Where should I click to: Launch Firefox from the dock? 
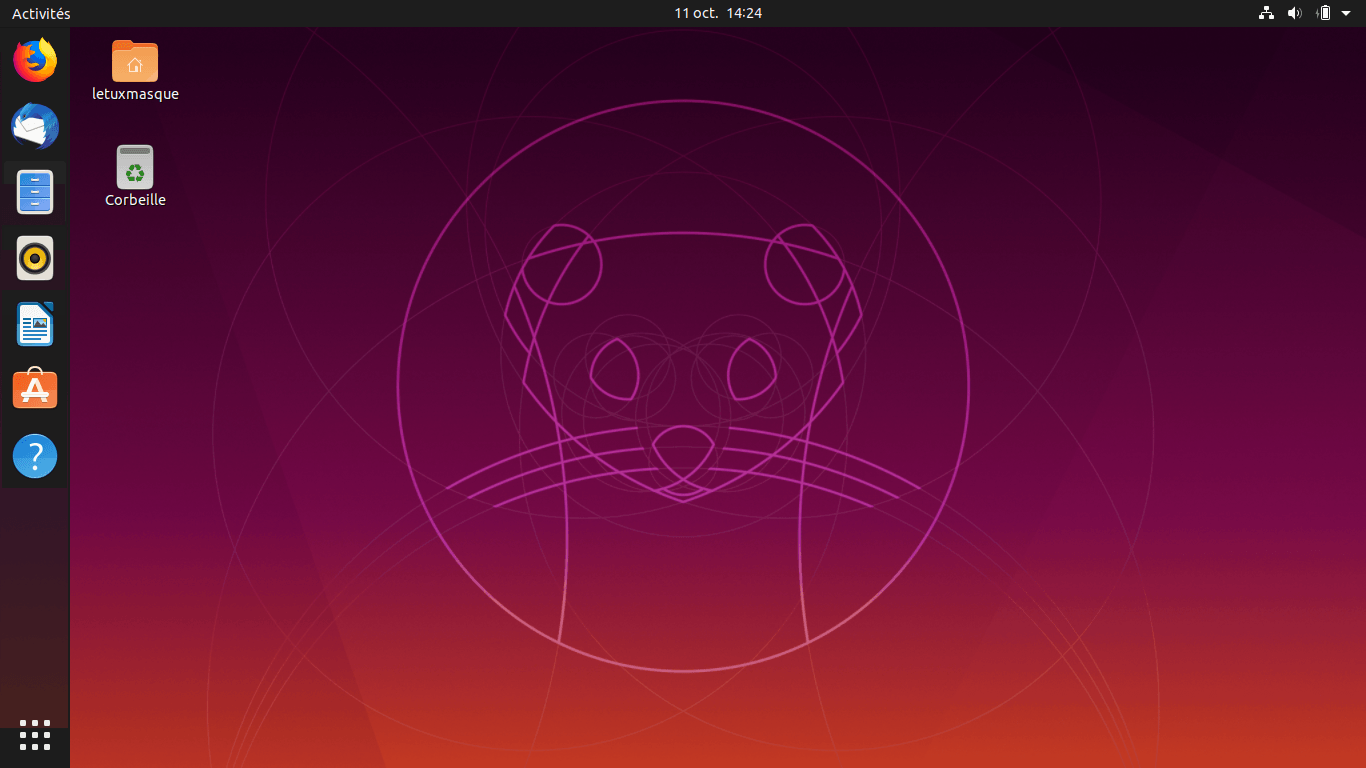(x=34, y=60)
